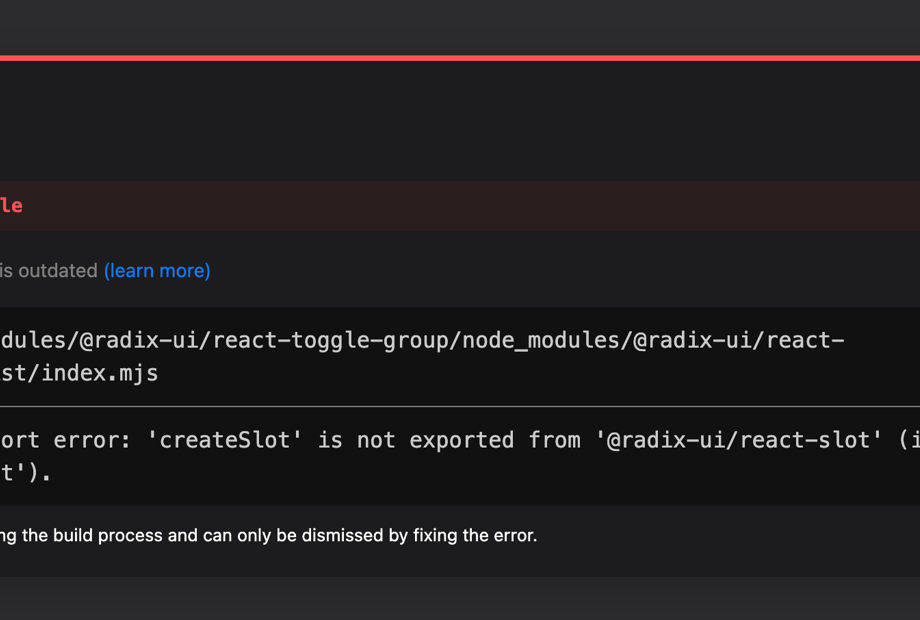This screenshot has height=620, width=920.
Task: Click the divider below the file path
Action: [460, 406]
